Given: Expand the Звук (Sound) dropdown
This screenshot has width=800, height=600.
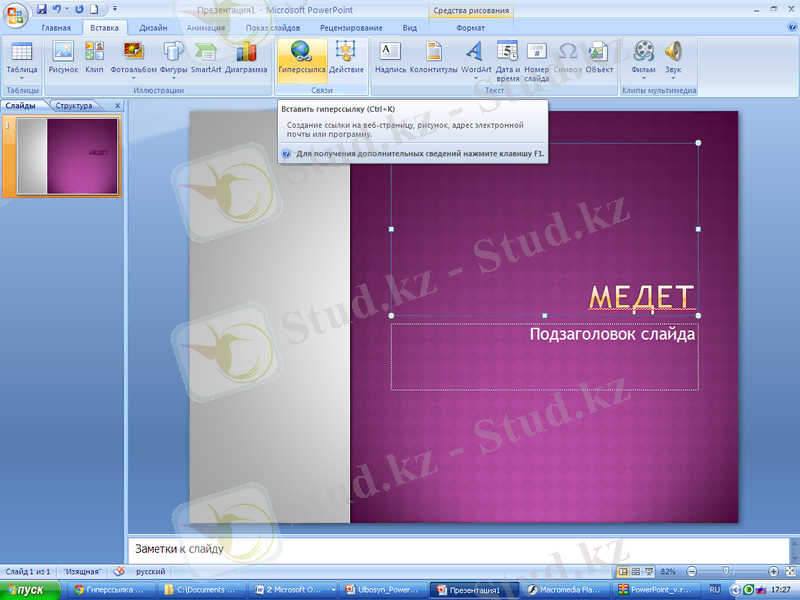Looking at the screenshot, I should pyautogui.click(x=673, y=79).
